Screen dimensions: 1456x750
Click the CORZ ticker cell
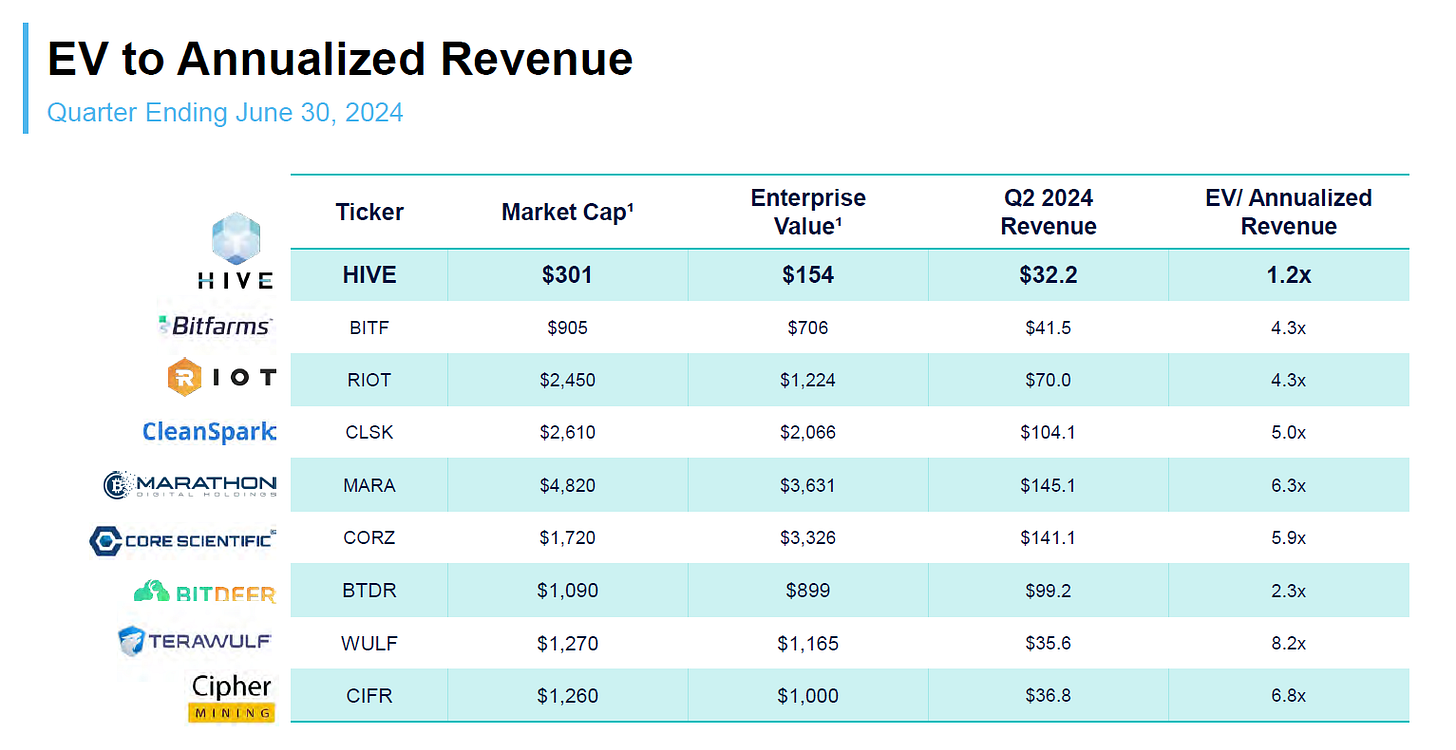(x=369, y=538)
